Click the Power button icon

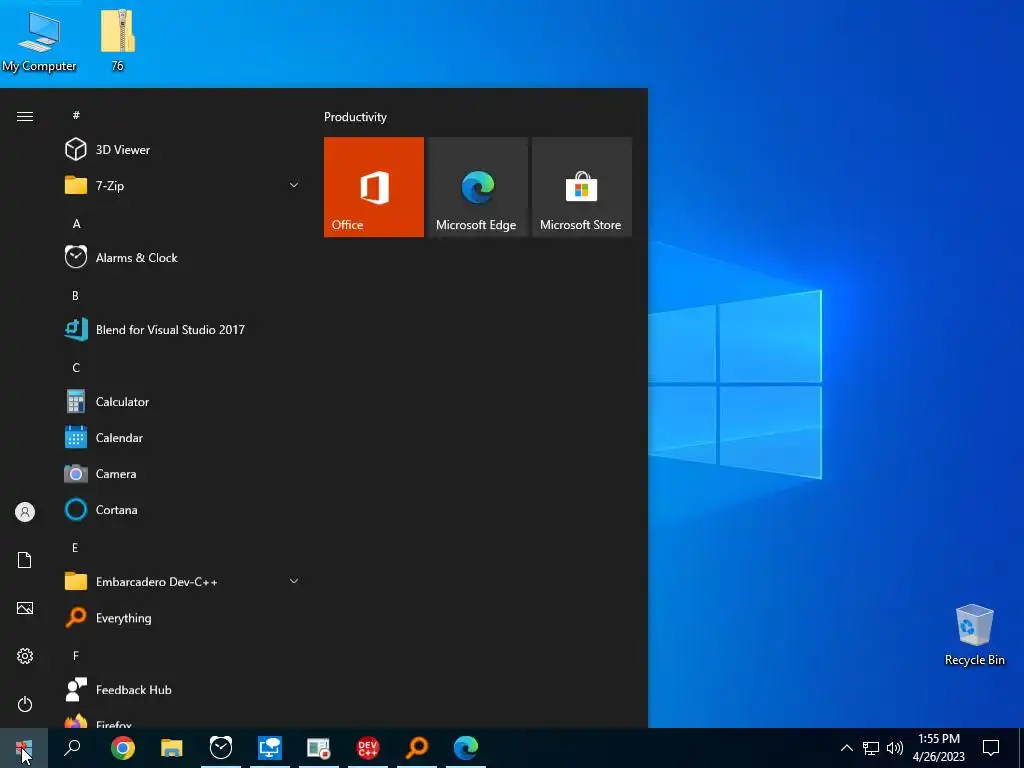coord(25,704)
